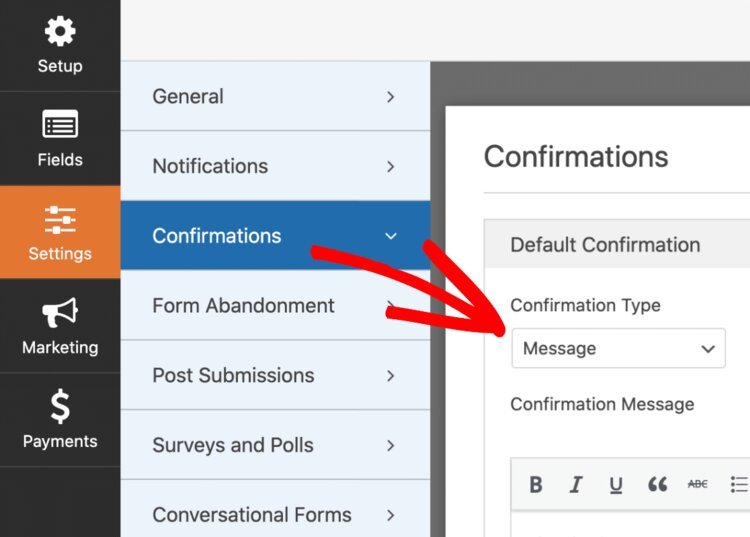This screenshot has height=537, width=750.
Task: Select the Settings sliders icon
Action: [60, 219]
